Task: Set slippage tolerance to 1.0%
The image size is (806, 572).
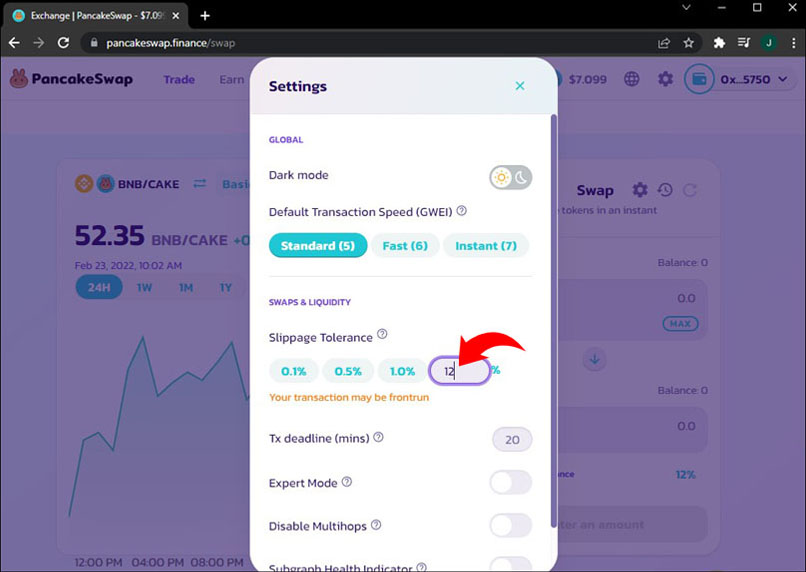Action: 402,371
